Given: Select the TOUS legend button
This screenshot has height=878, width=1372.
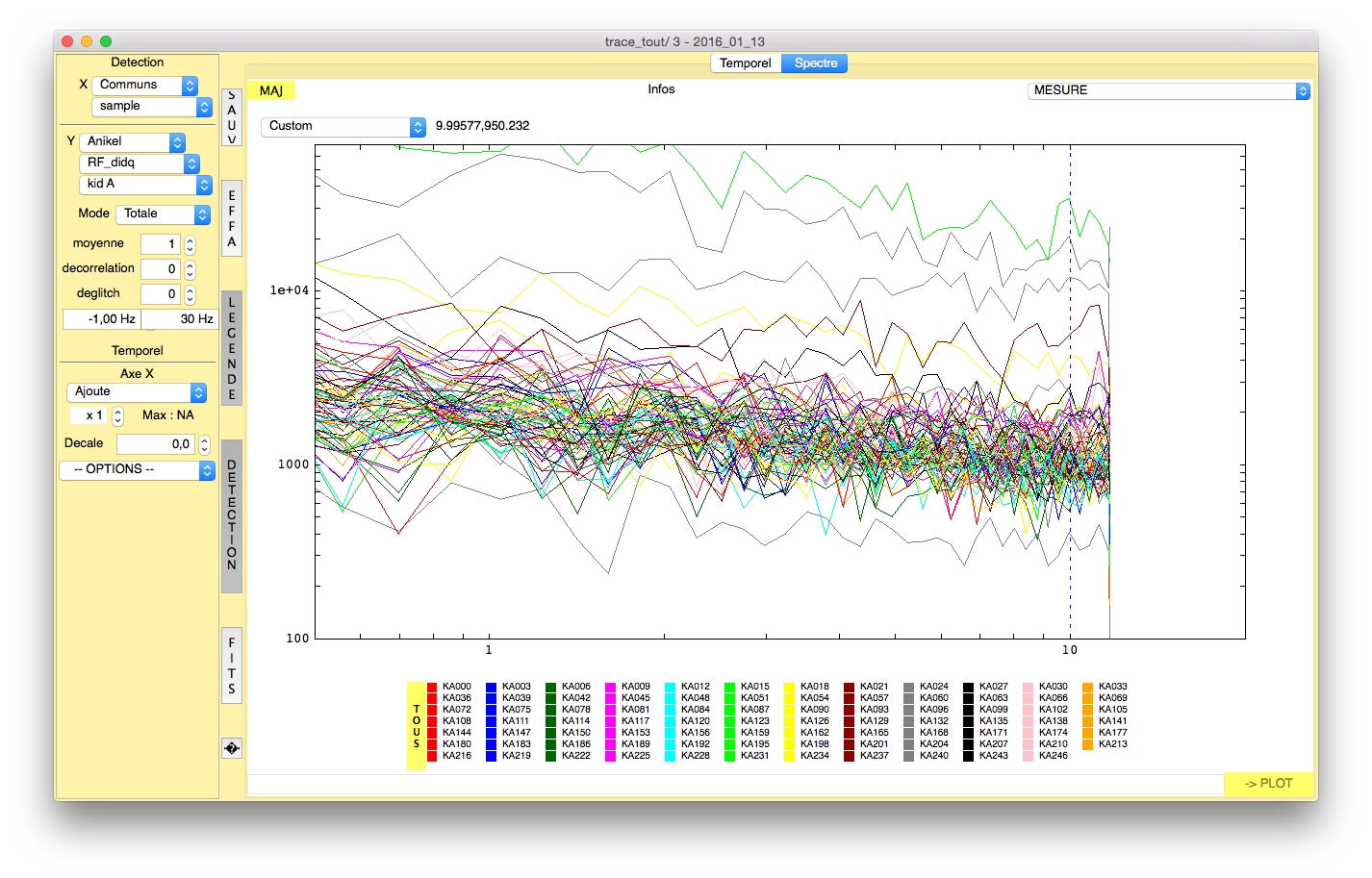Looking at the screenshot, I should (x=417, y=726).
